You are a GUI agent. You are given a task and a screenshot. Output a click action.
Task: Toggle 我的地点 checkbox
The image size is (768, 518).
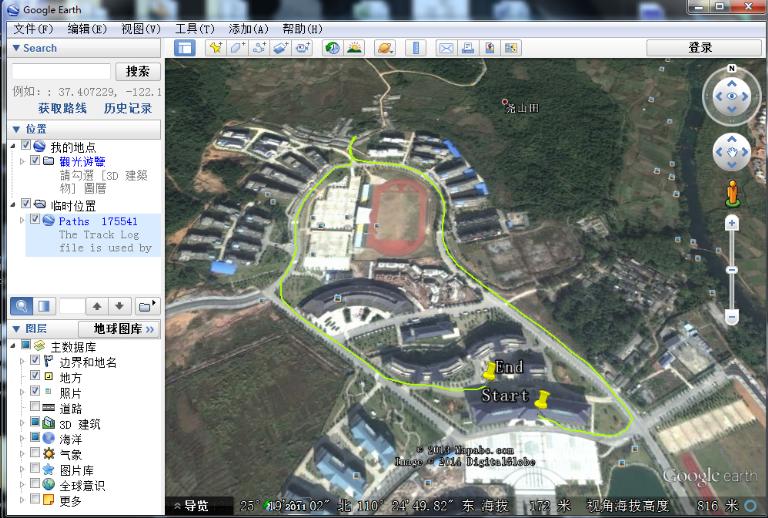click(26, 145)
